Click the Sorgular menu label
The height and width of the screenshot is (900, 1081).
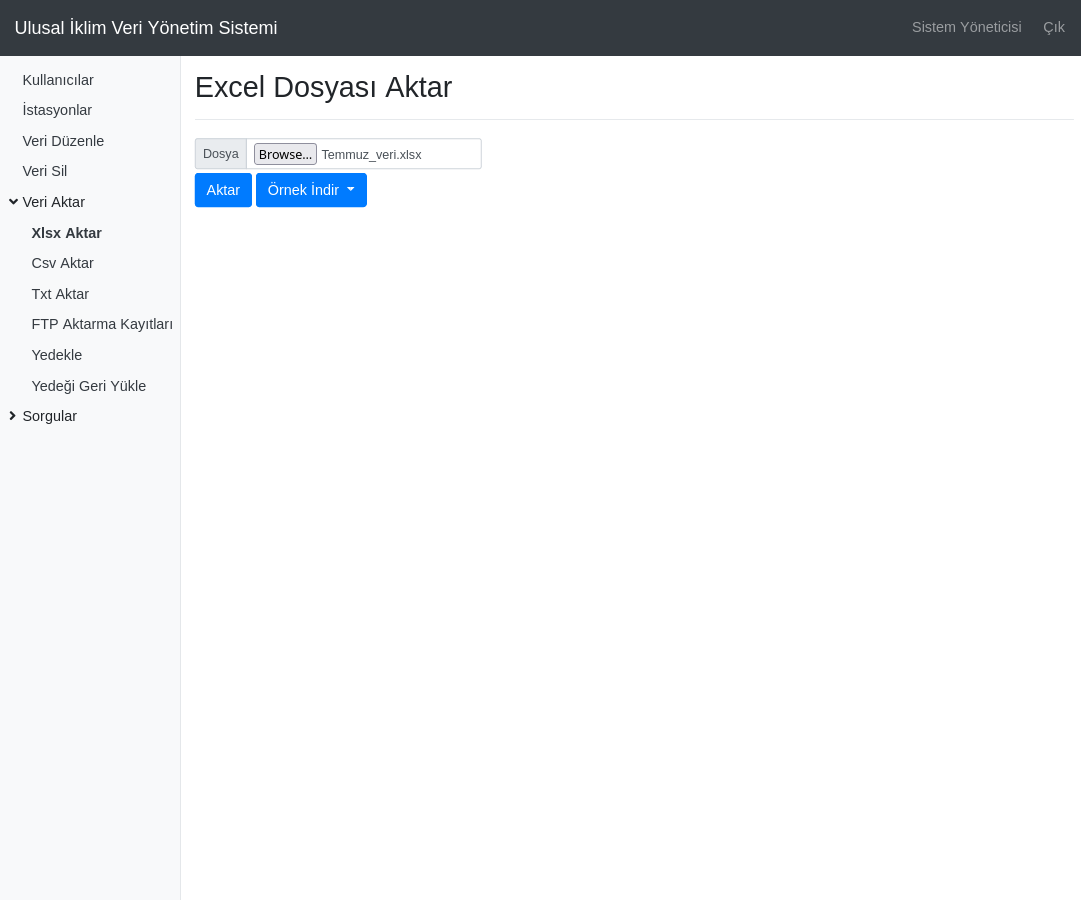(50, 416)
